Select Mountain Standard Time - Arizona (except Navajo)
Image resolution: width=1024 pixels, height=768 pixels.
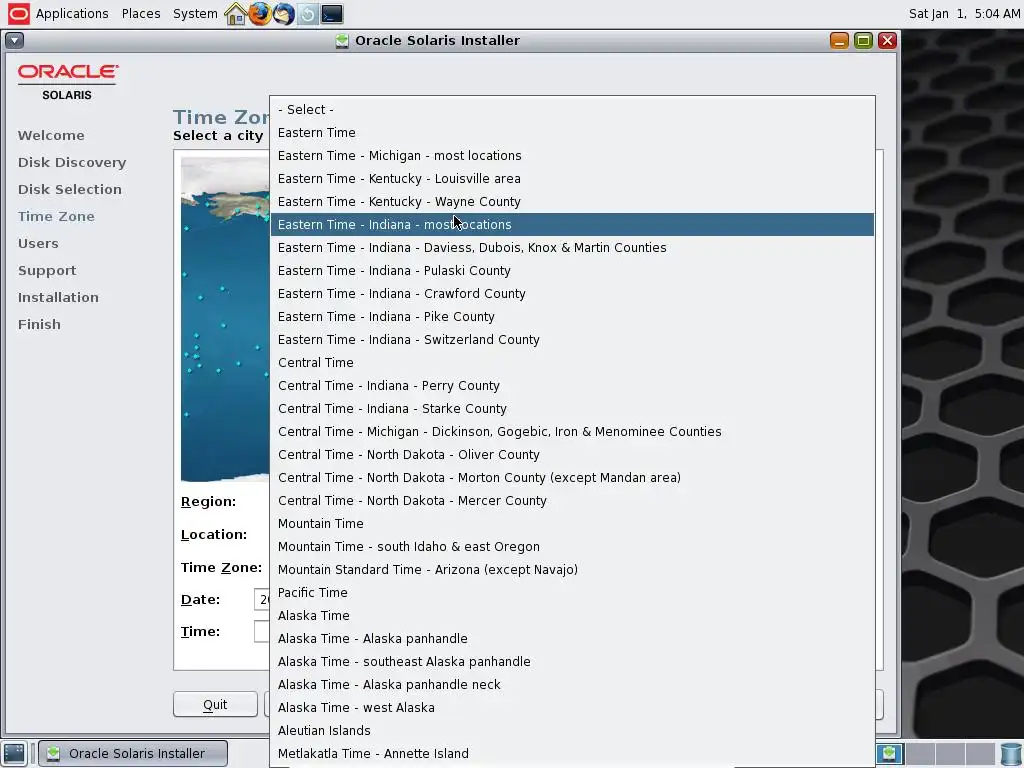coord(572,569)
